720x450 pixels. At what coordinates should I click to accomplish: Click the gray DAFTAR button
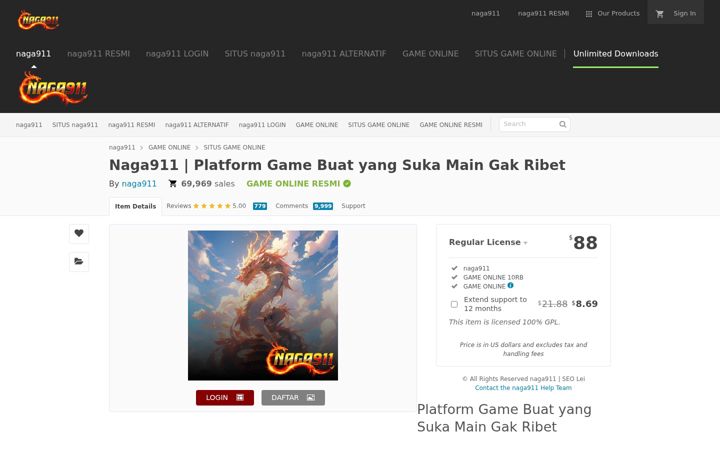[293, 398]
